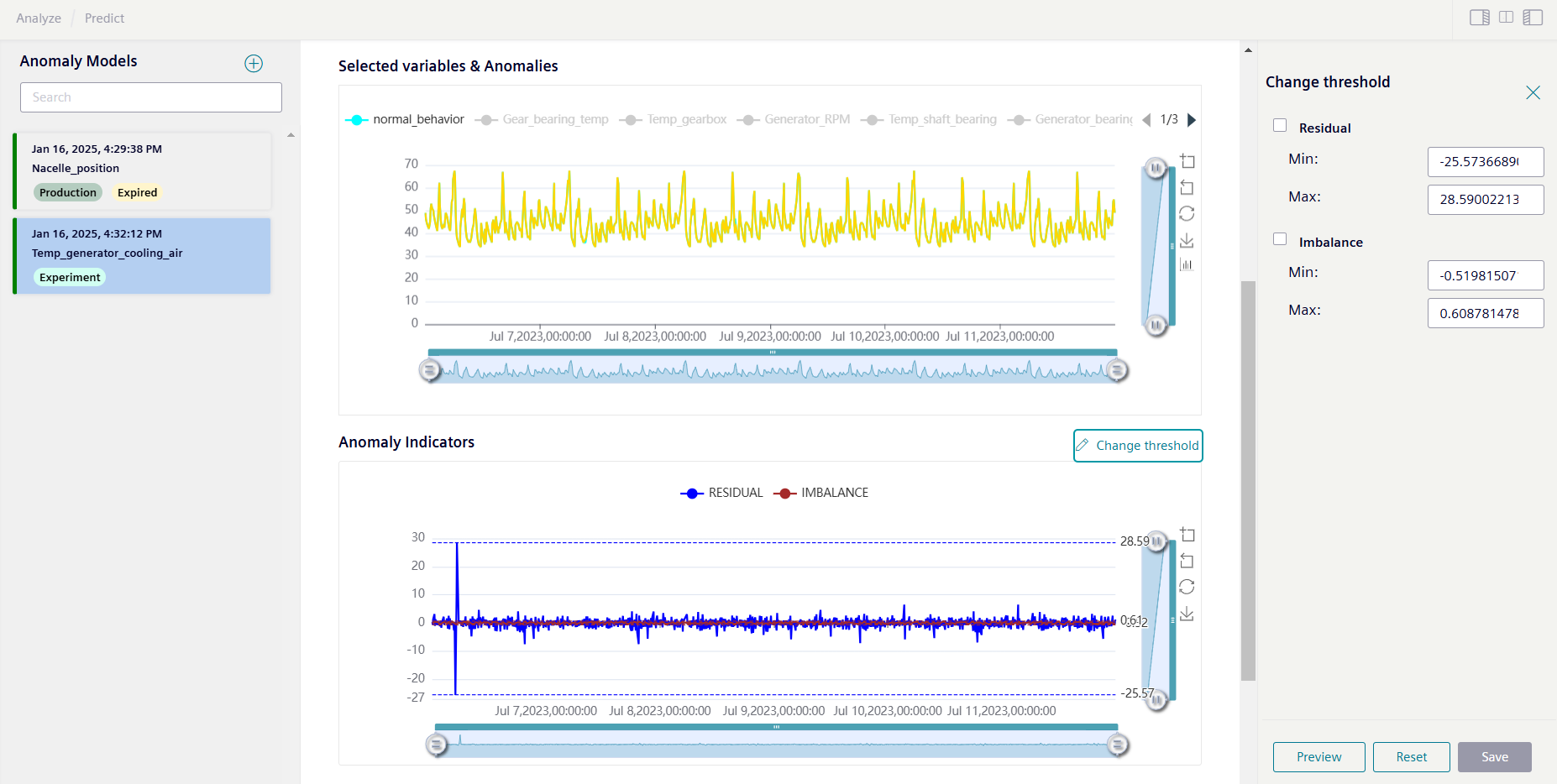Click zoom-area icon on Selected variables chart
Screen dimensions: 1557x784
[1187, 161]
